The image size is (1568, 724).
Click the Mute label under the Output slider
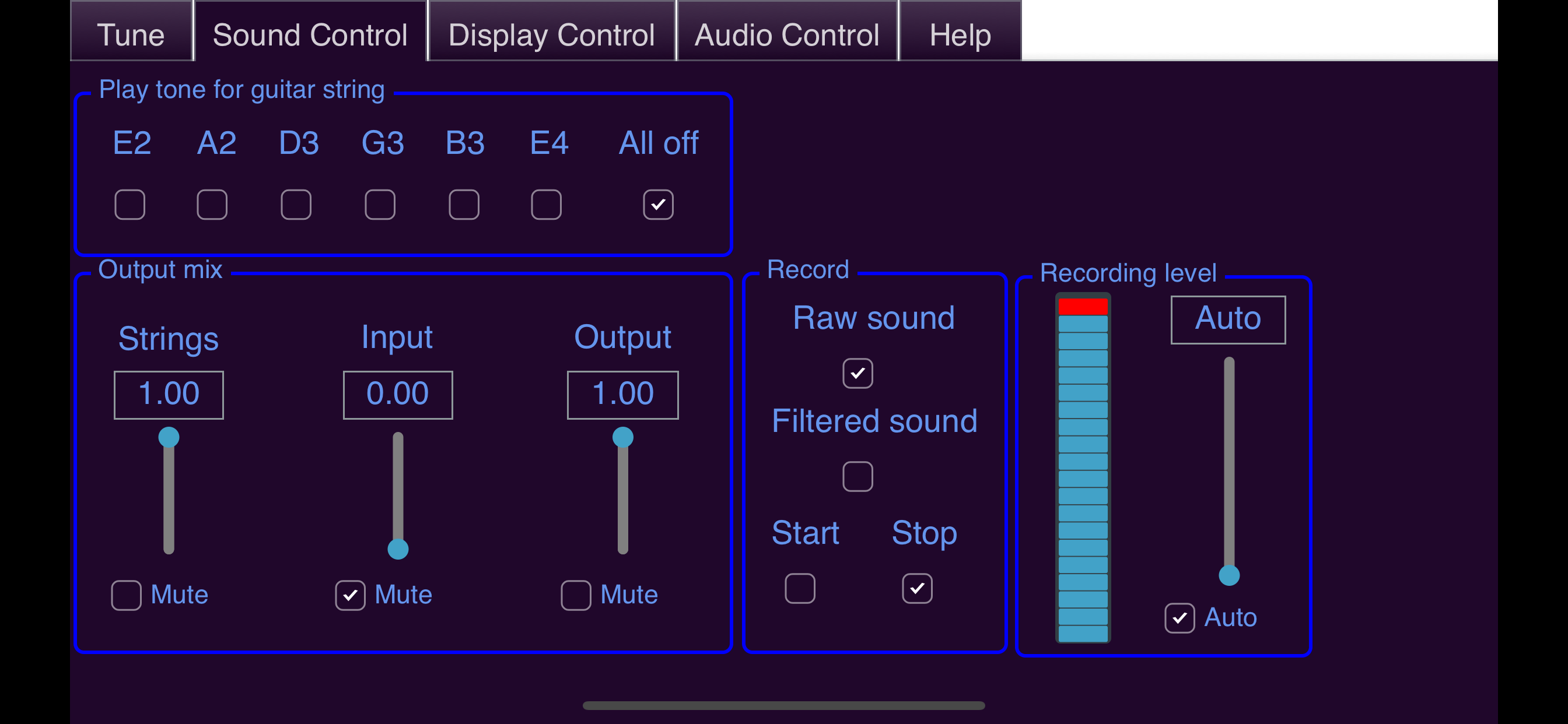tap(629, 595)
